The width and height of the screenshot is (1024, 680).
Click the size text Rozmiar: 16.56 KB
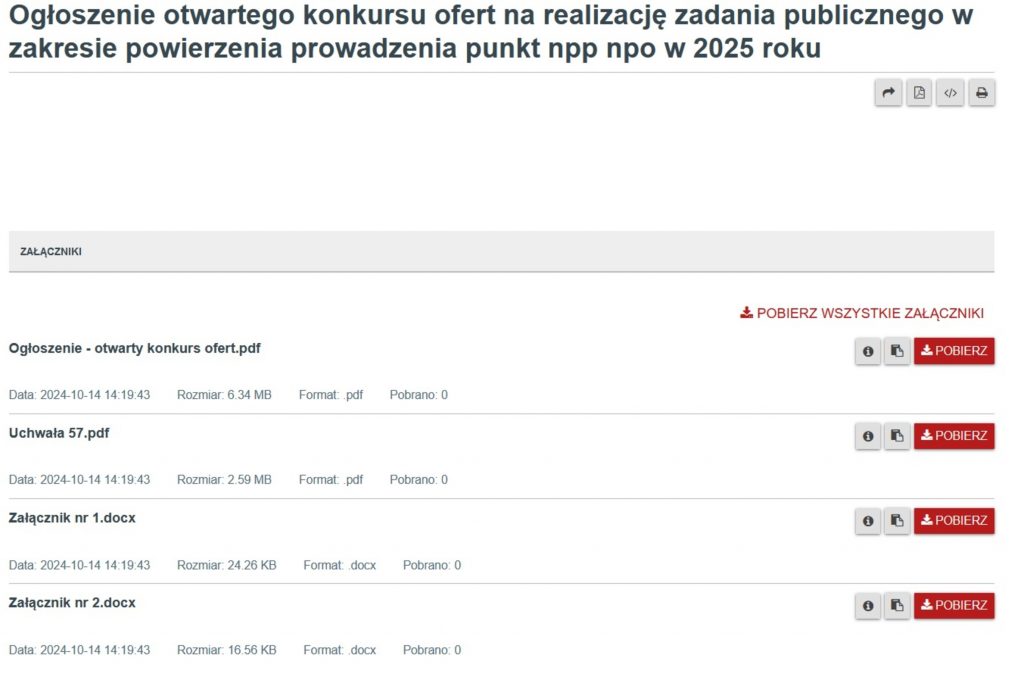tap(227, 651)
